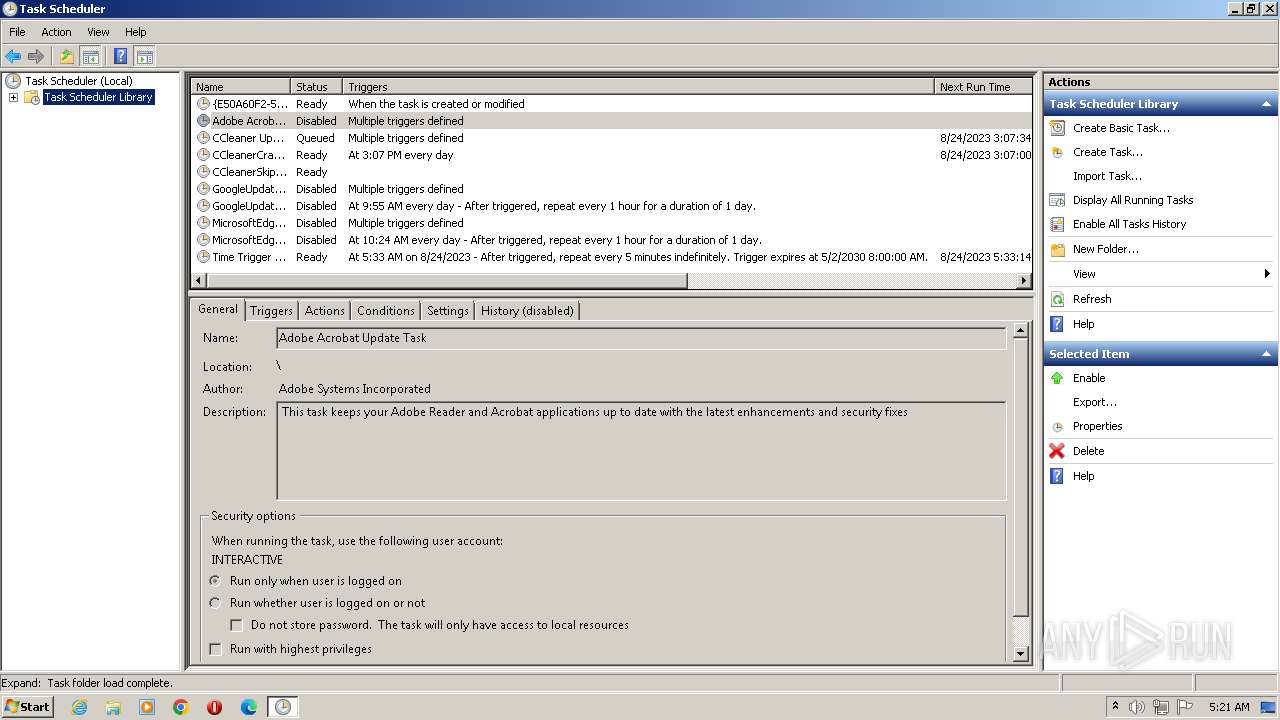Select the {E50A60F2-5 task row
1280x720 pixels.
611,104
